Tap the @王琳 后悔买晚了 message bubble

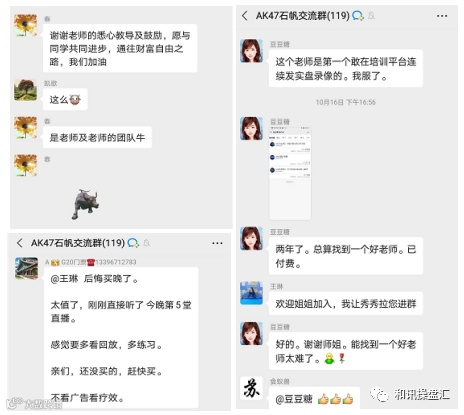121,337
